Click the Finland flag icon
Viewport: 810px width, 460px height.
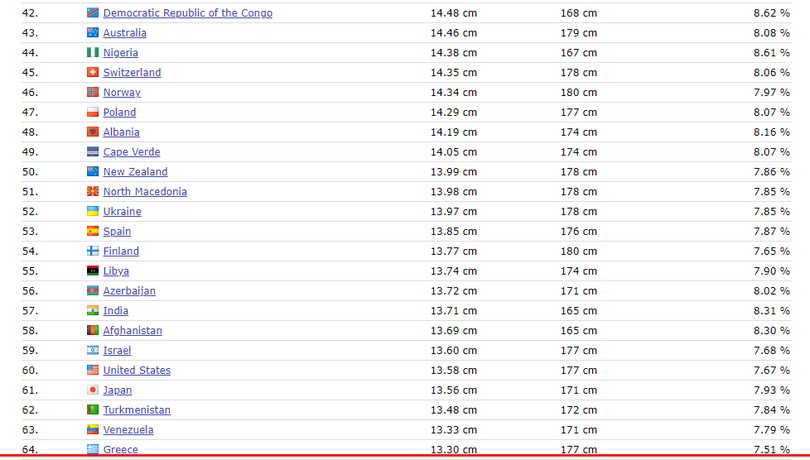coord(93,251)
